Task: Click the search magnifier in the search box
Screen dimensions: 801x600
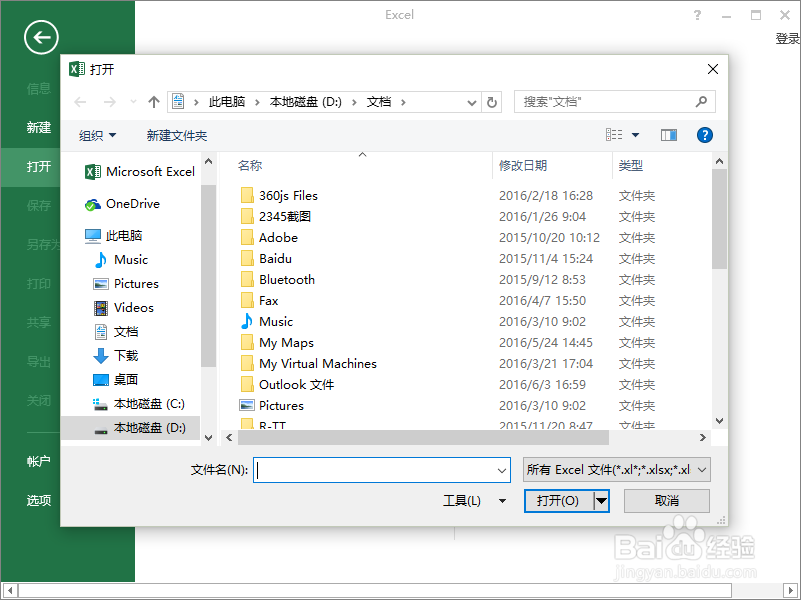Action: (x=700, y=101)
